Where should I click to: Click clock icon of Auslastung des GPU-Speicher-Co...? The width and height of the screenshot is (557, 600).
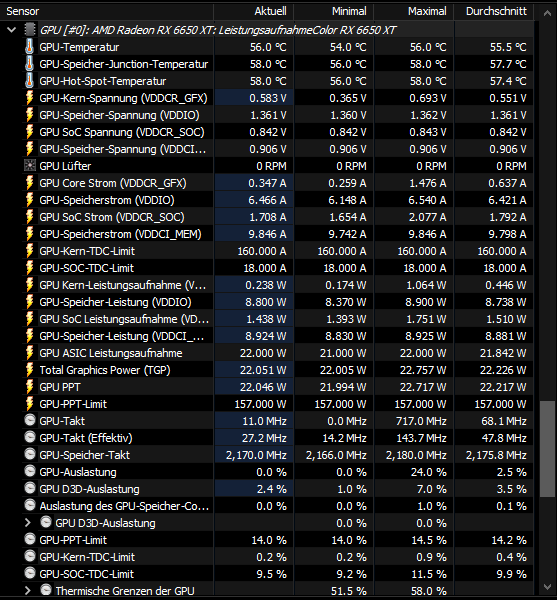coord(30,505)
